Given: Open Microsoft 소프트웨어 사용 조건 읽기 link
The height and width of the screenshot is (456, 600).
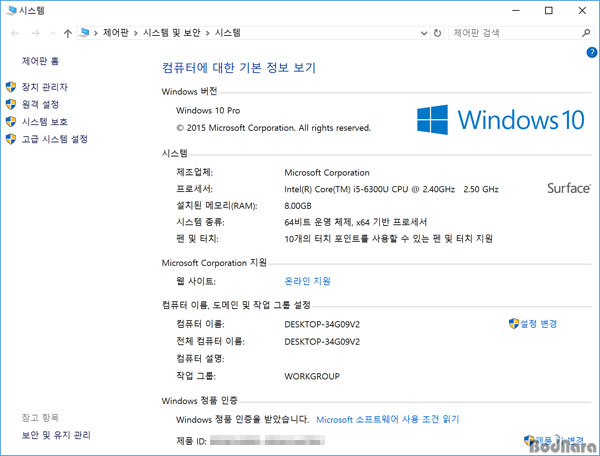Looking at the screenshot, I should 388,419.
